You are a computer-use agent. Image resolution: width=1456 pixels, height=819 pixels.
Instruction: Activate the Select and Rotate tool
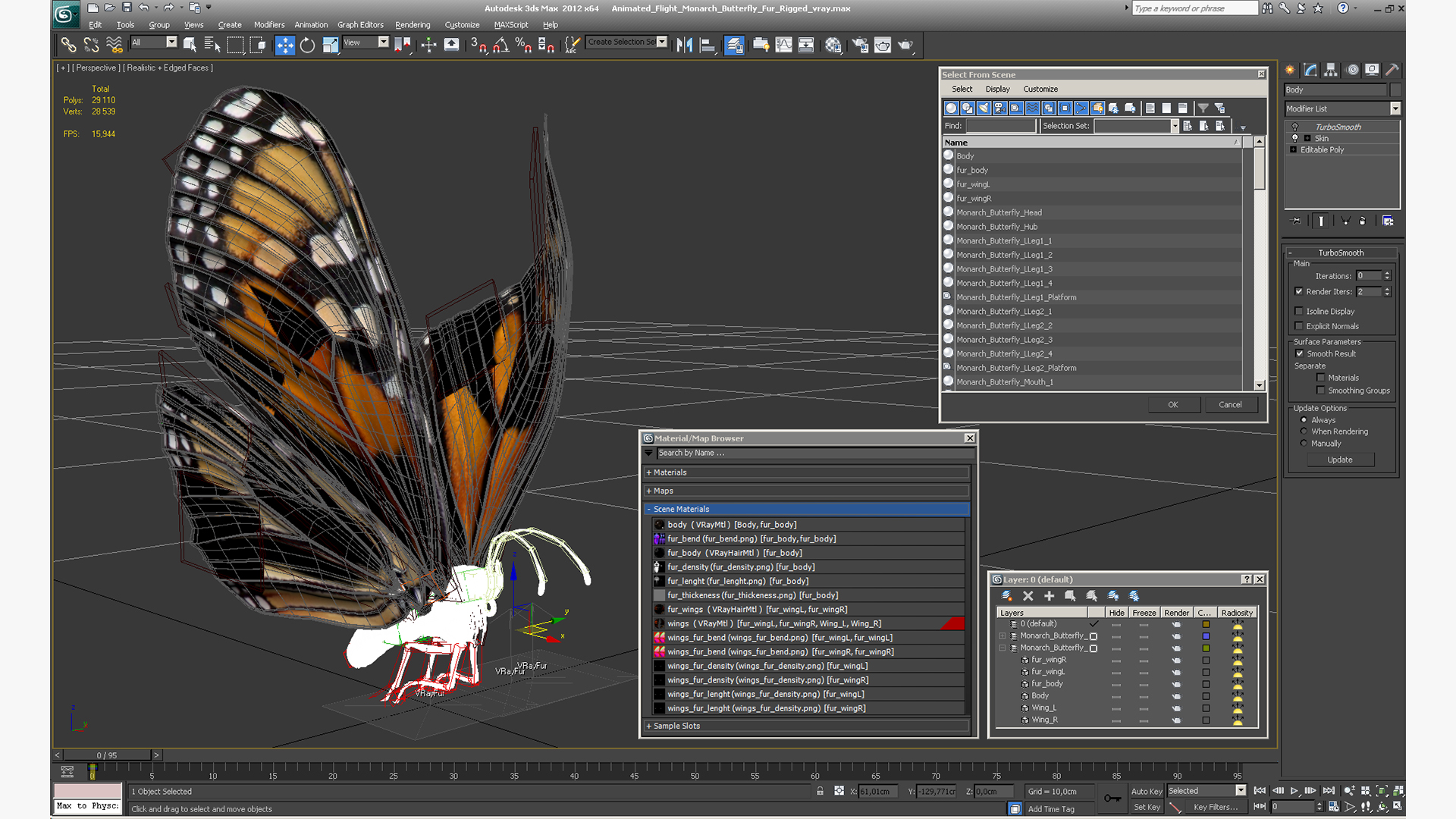pyautogui.click(x=307, y=45)
